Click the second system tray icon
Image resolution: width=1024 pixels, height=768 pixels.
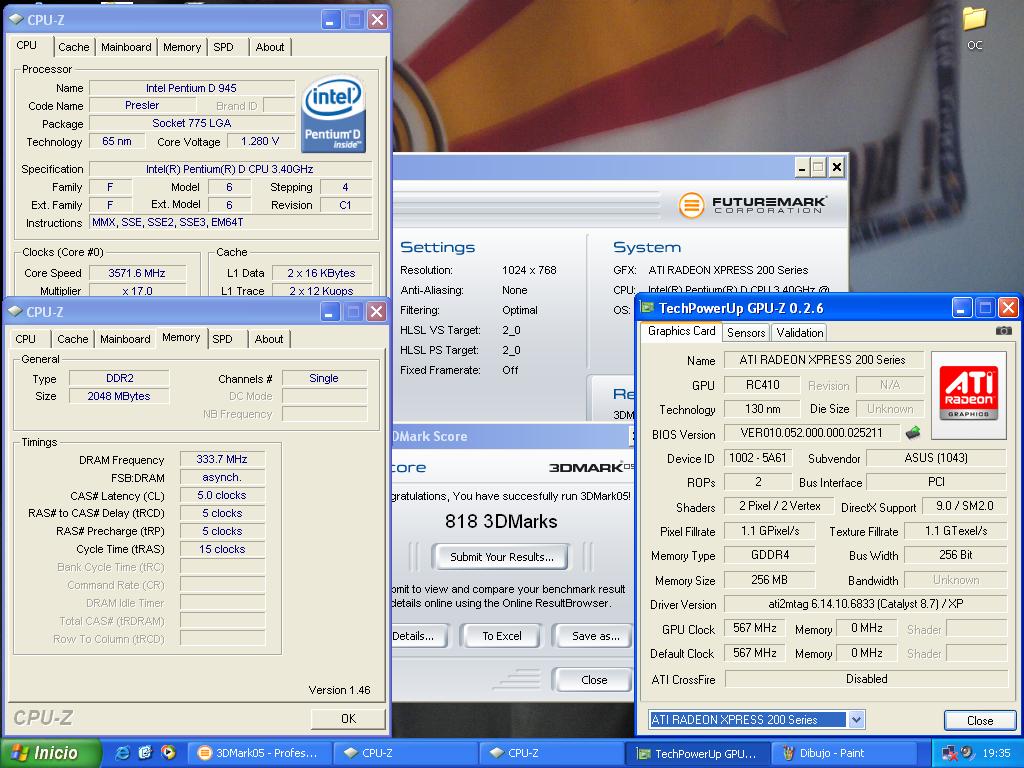point(967,753)
